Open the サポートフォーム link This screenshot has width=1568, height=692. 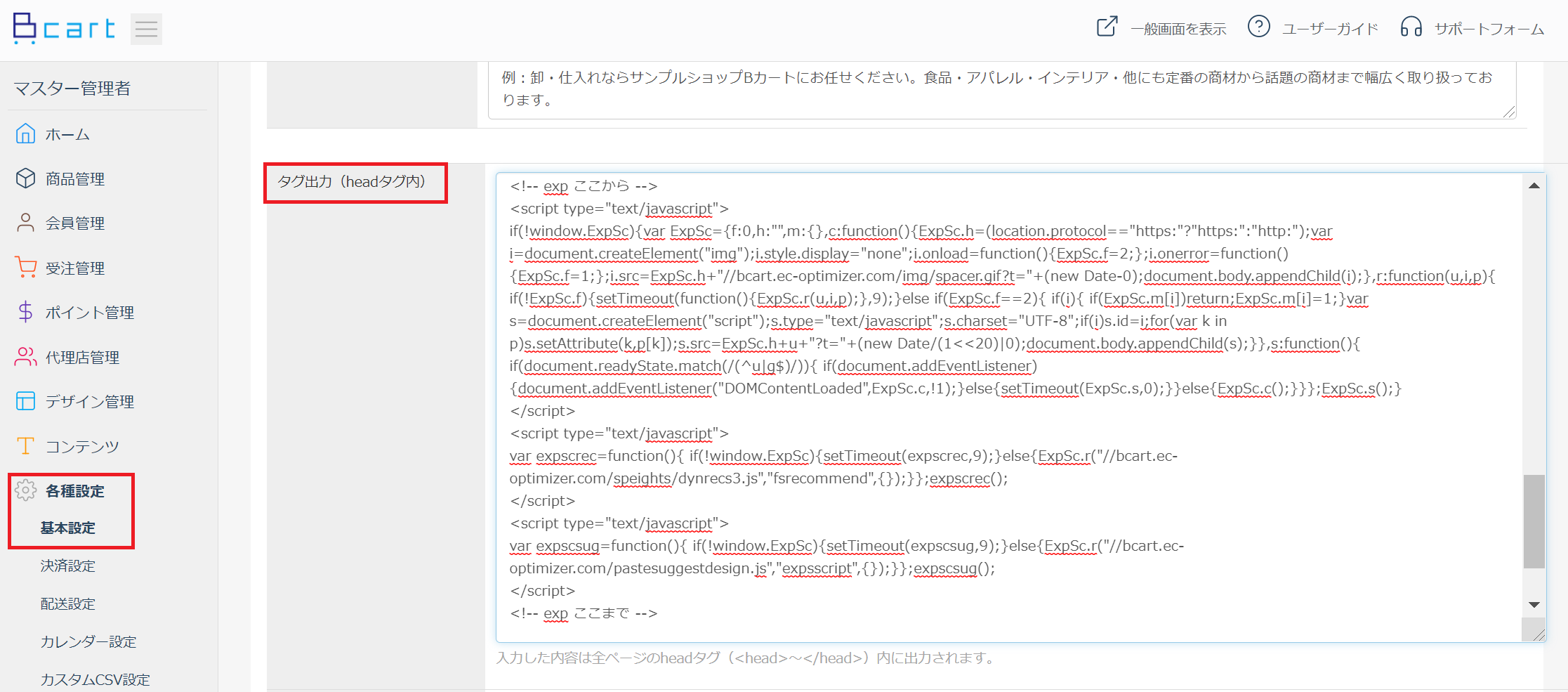click(x=1489, y=29)
